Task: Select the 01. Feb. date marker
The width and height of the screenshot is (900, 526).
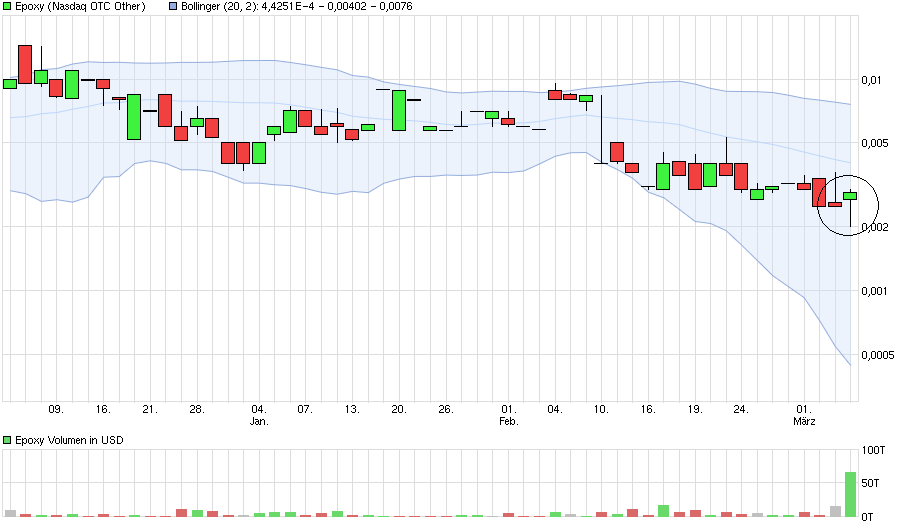Action: pyautogui.click(x=508, y=415)
